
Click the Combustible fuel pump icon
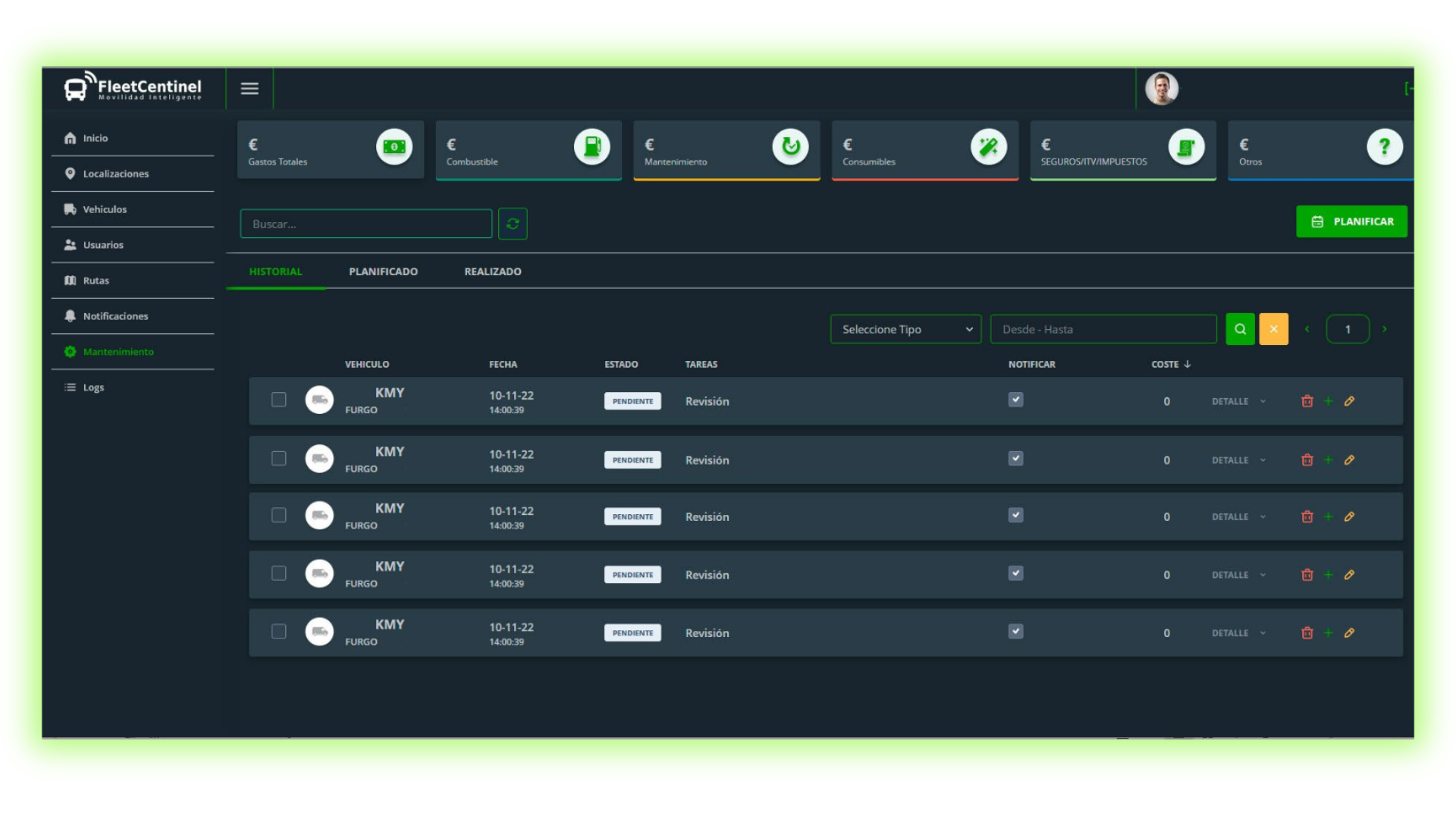[592, 146]
